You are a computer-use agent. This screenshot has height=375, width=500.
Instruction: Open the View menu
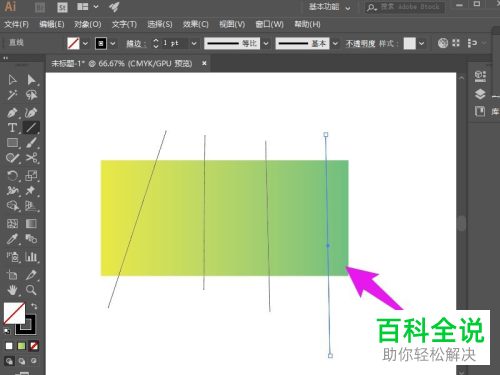[232, 24]
